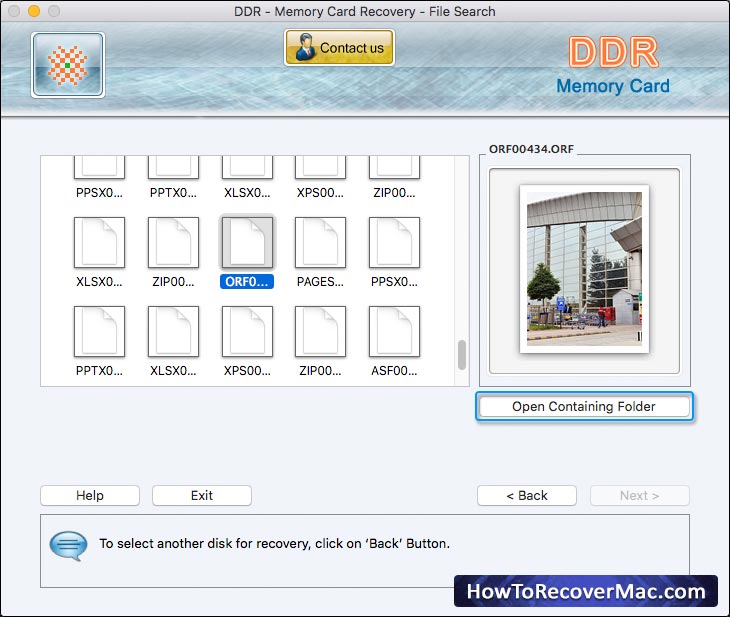Image resolution: width=730 pixels, height=617 pixels.
Task: Select the highlighted ORF0... file icon
Action: (x=247, y=243)
